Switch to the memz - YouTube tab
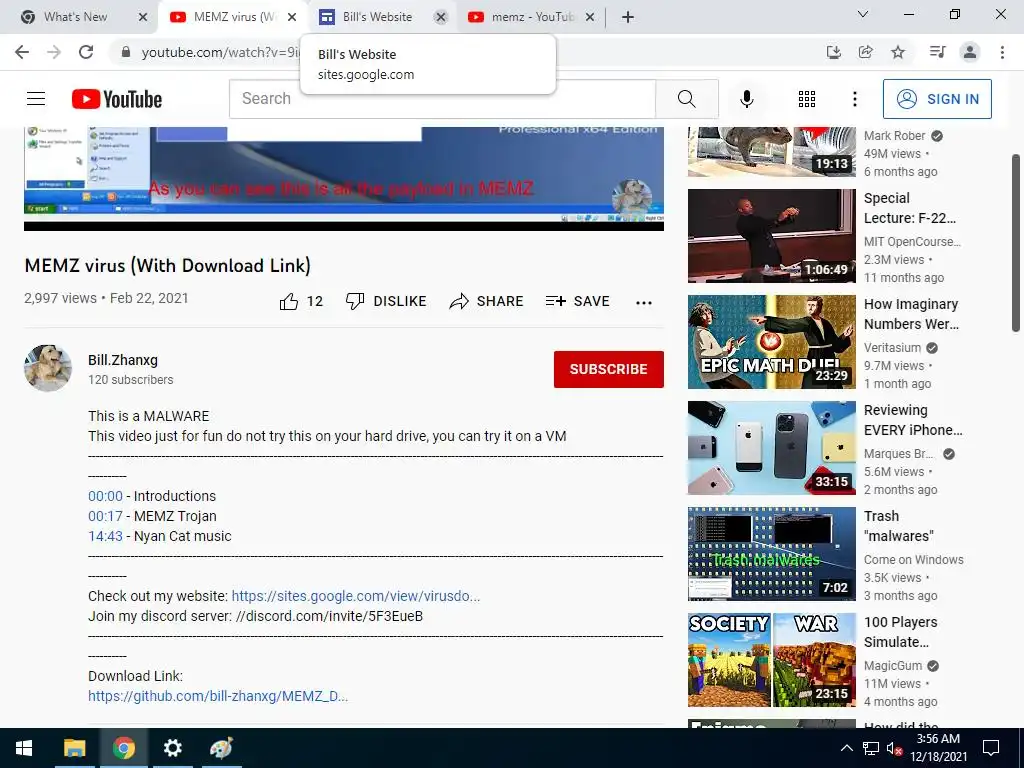The width and height of the screenshot is (1024, 768). (x=532, y=17)
